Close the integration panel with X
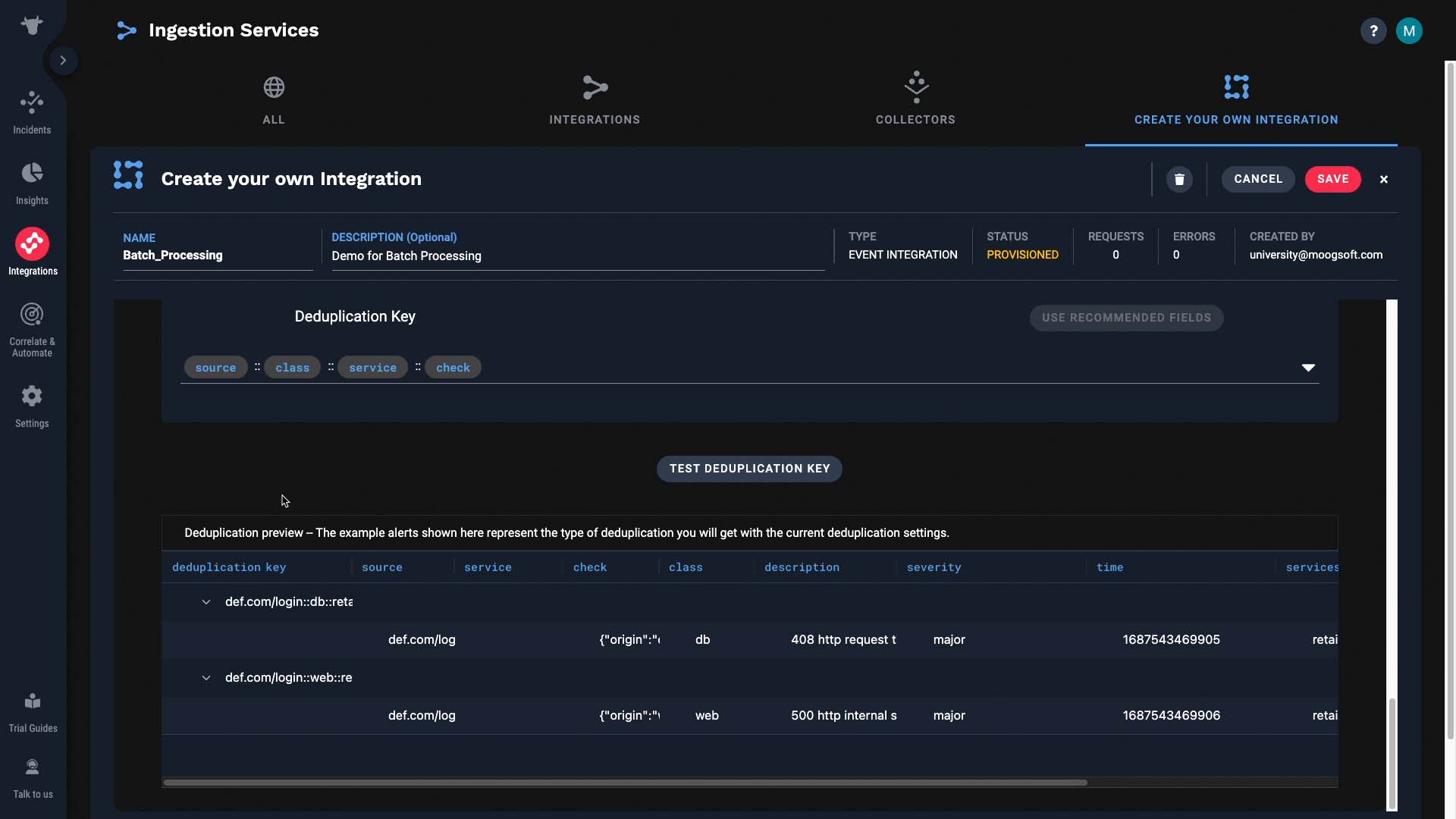1456x819 pixels. pyautogui.click(x=1384, y=180)
